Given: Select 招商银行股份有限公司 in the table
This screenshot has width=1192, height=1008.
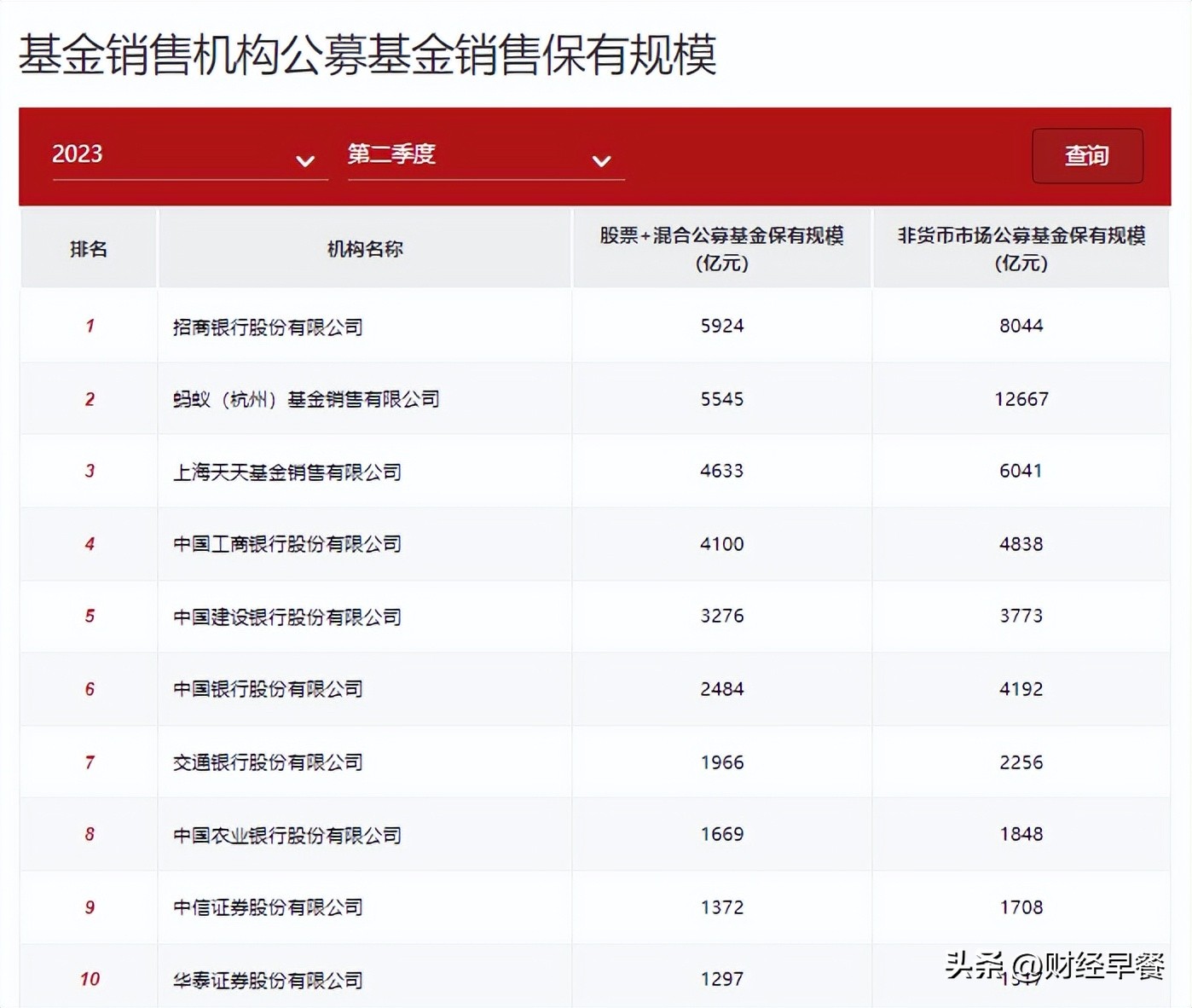Looking at the screenshot, I should [x=267, y=327].
